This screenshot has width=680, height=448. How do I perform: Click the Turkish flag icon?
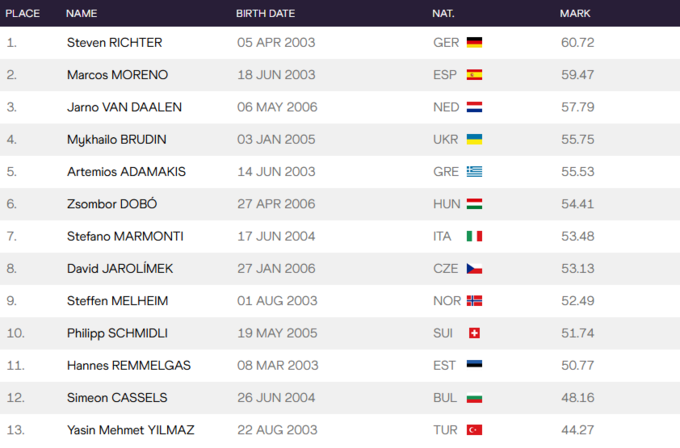click(x=474, y=430)
